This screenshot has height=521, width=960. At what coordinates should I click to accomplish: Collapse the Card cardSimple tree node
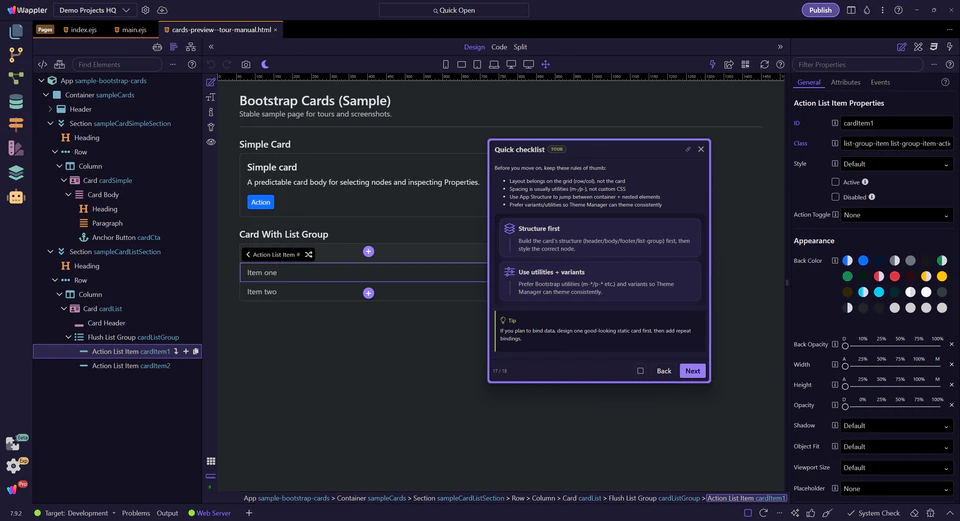point(64,181)
